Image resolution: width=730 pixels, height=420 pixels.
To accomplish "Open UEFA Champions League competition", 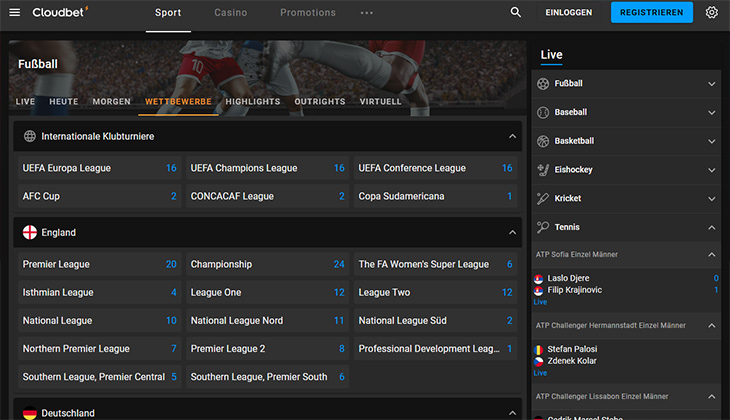I will (267, 168).
